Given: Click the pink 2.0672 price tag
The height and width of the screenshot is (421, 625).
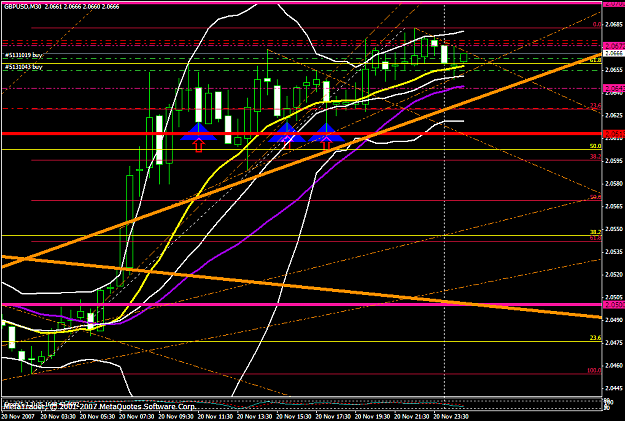Looking at the screenshot, I should [x=613, y=45].
